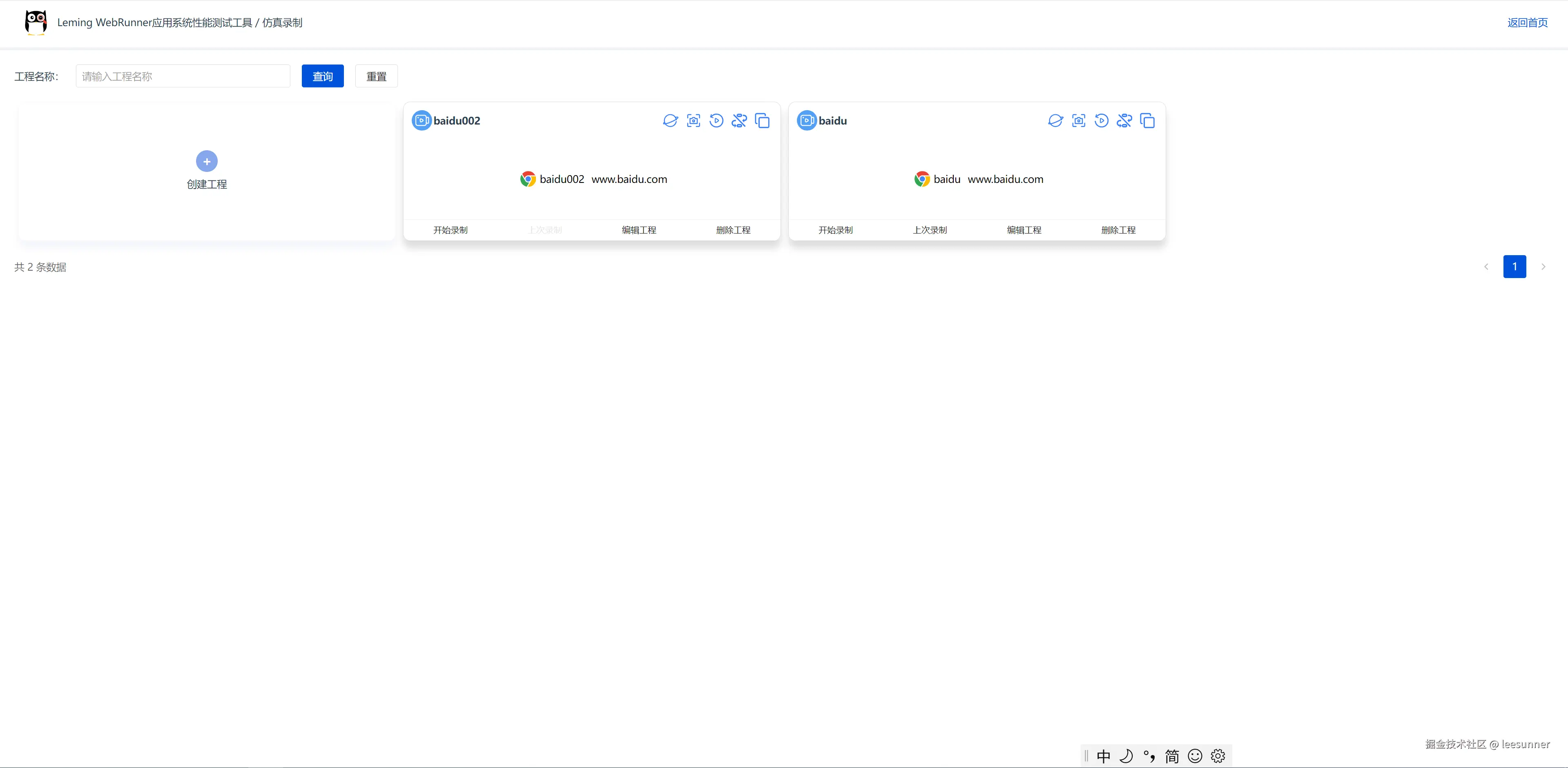This screenshot has height=768, width=1568.
Task: Select page 1 in pagination
Action: pos(1514,267)
